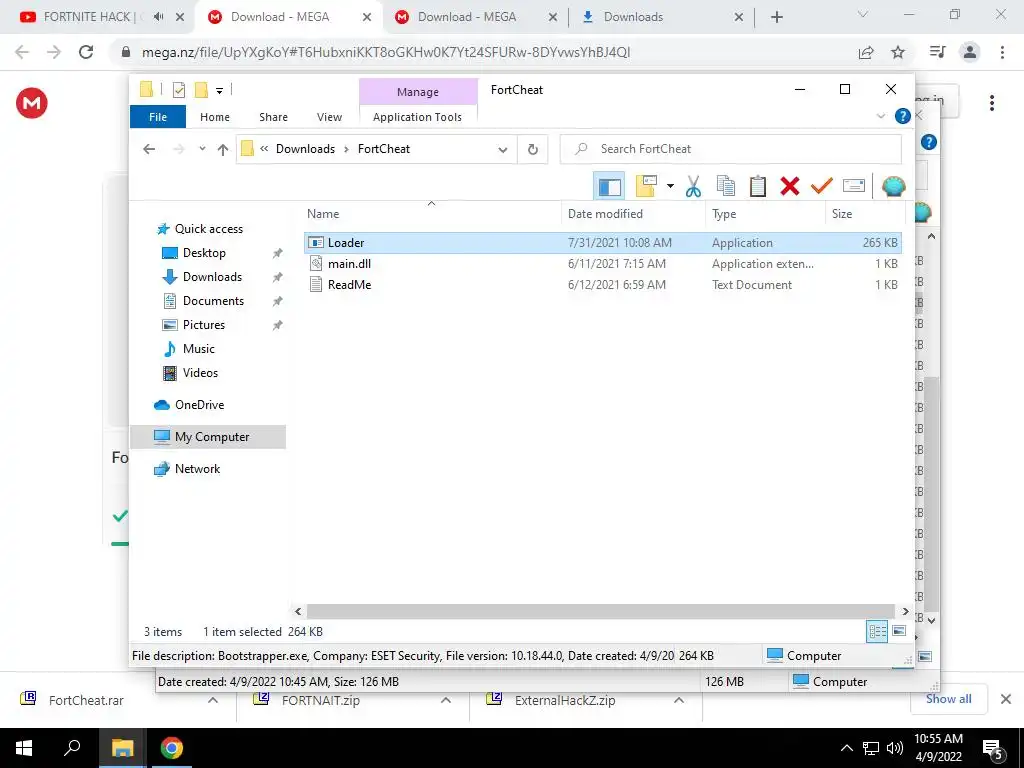Click Show all downloads link
This screenshot has height=768, width=1024.
pyautogui.click(x=948, y=699)
